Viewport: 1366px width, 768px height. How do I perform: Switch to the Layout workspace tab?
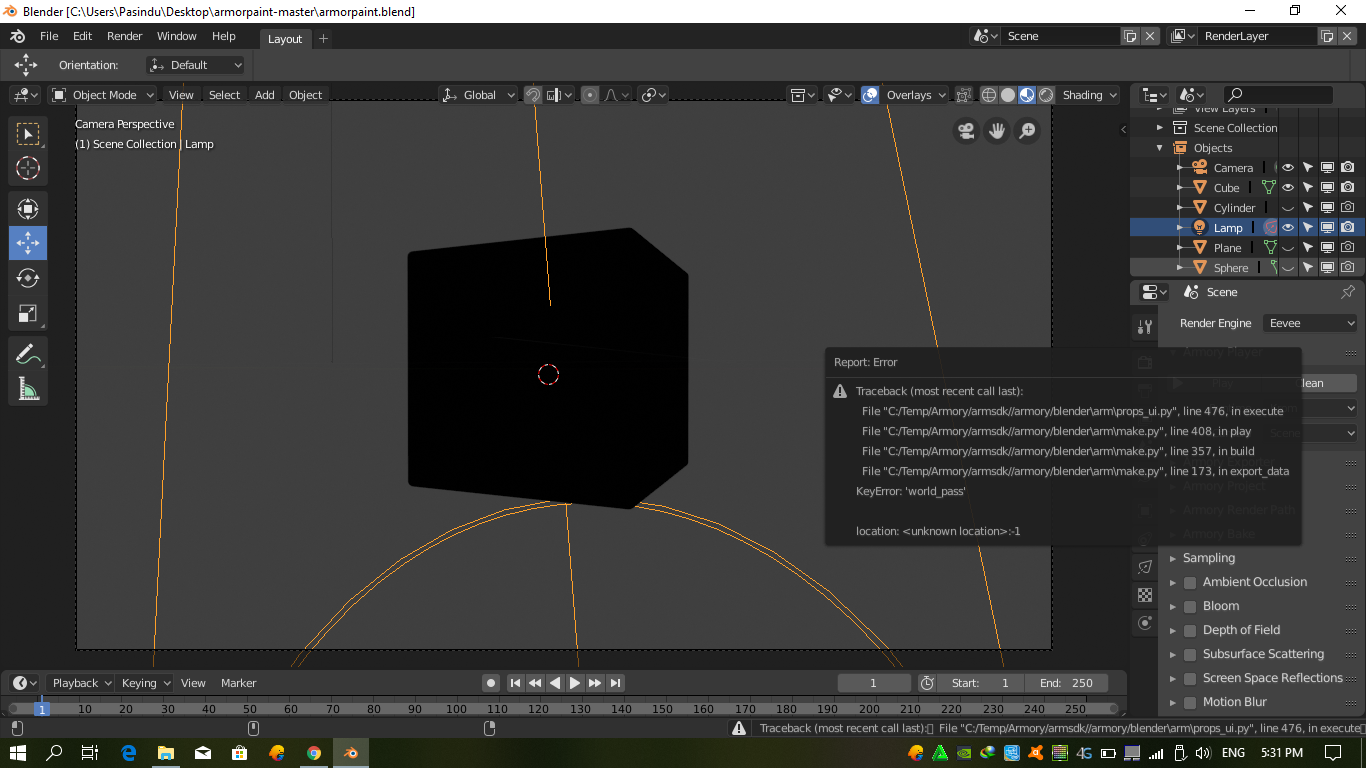click(284, 39)
